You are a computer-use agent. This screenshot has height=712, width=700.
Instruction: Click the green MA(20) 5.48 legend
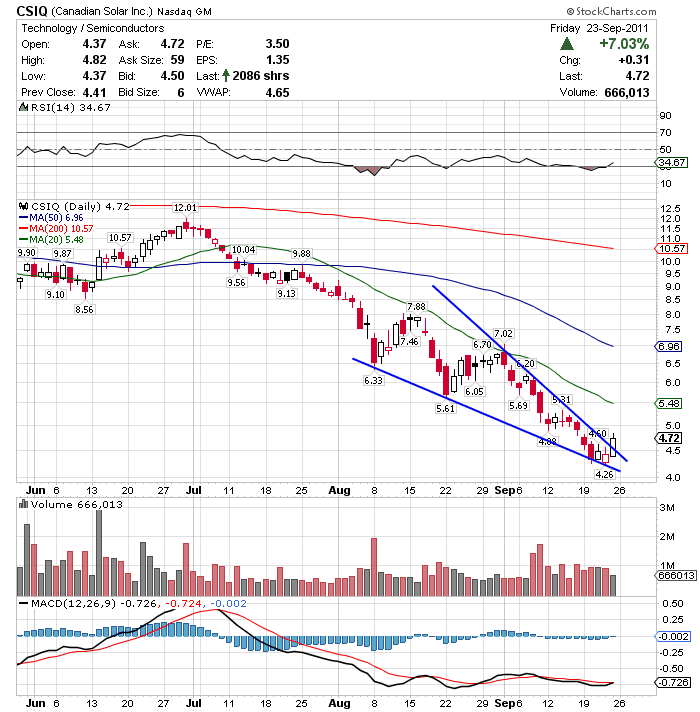(51, 239)
